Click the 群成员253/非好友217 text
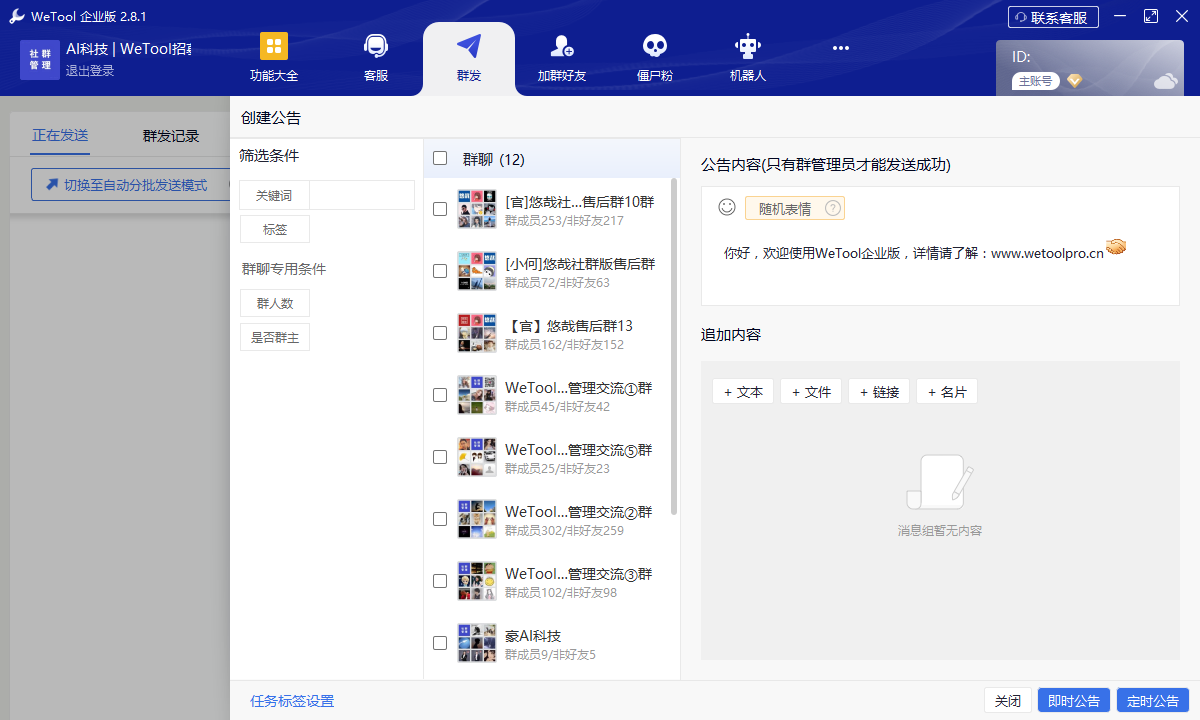This screenshot has width=1200, height=720. click(x=564, y=221)
